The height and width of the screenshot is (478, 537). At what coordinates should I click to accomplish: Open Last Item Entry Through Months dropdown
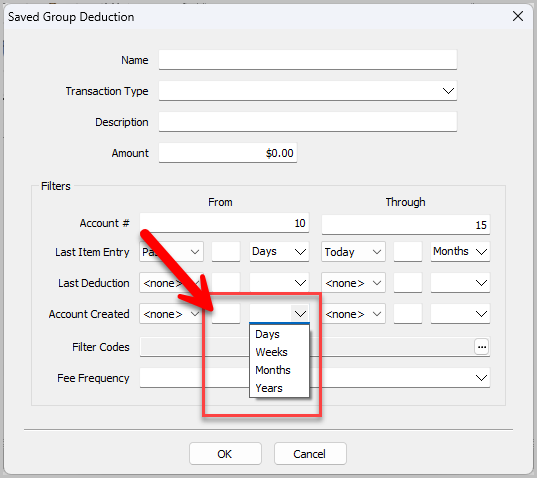(460, 252)
